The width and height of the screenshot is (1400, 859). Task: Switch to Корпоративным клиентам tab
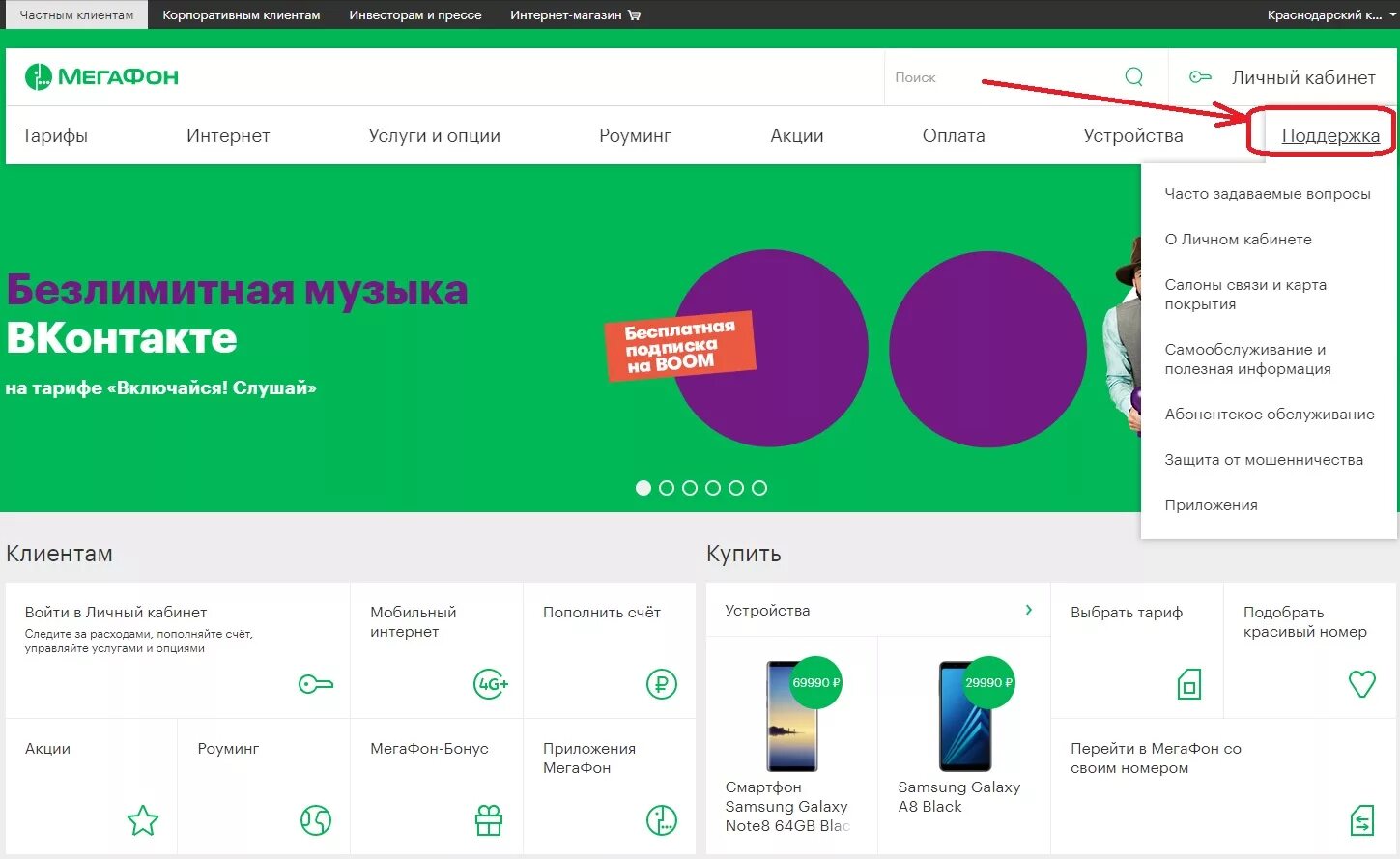[x=242, y=15]
